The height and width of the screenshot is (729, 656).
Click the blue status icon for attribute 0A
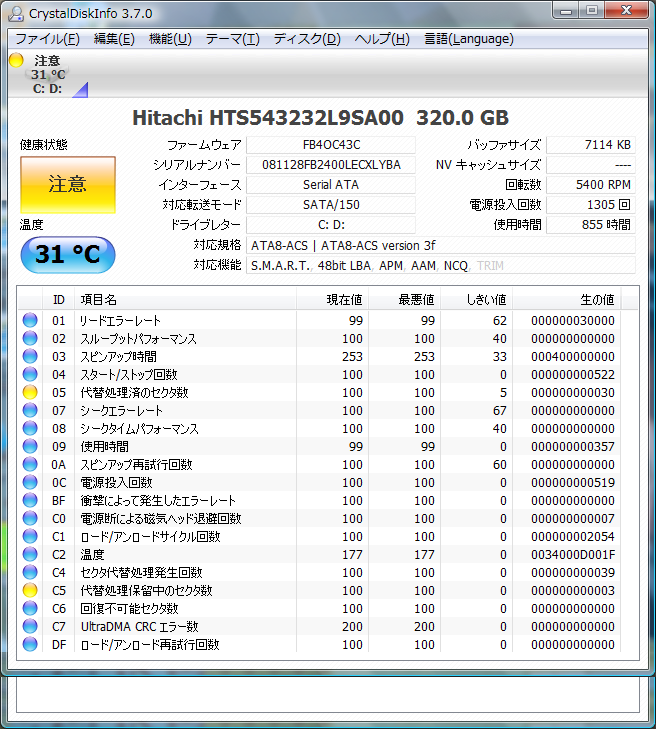[30, 465]
